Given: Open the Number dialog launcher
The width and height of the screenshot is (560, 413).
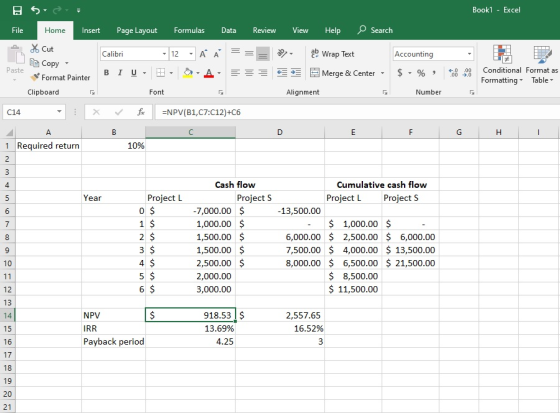Looking at the screenshot, I should [472, 92].
